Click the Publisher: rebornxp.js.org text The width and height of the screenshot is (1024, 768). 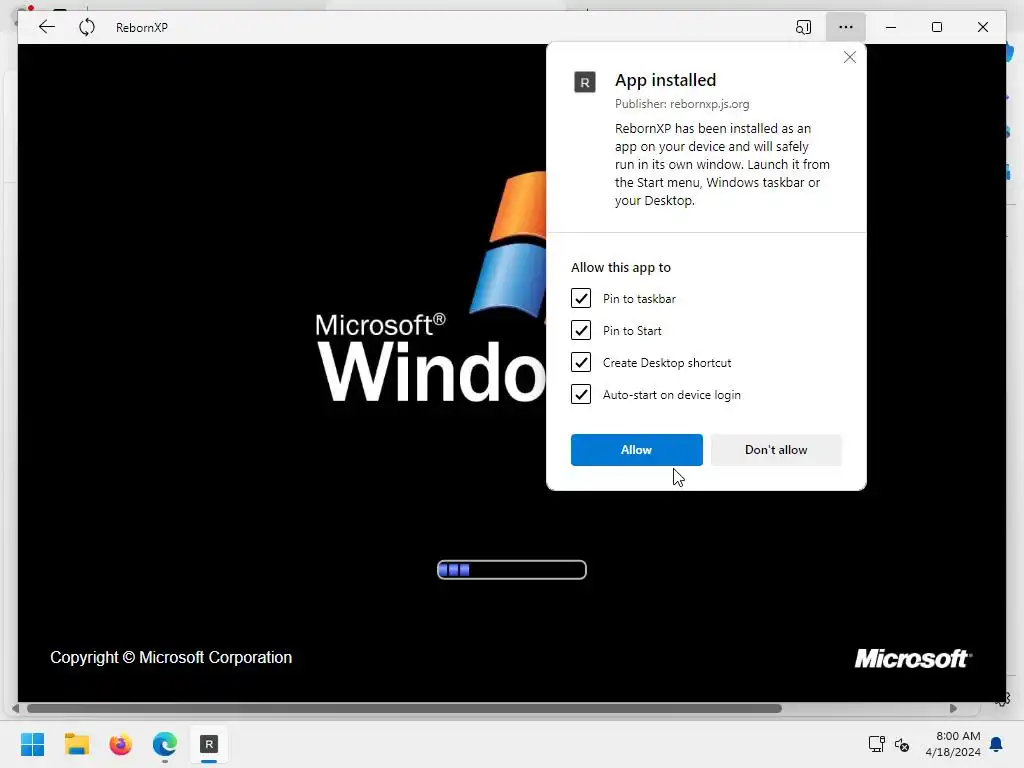pos(682,104)
